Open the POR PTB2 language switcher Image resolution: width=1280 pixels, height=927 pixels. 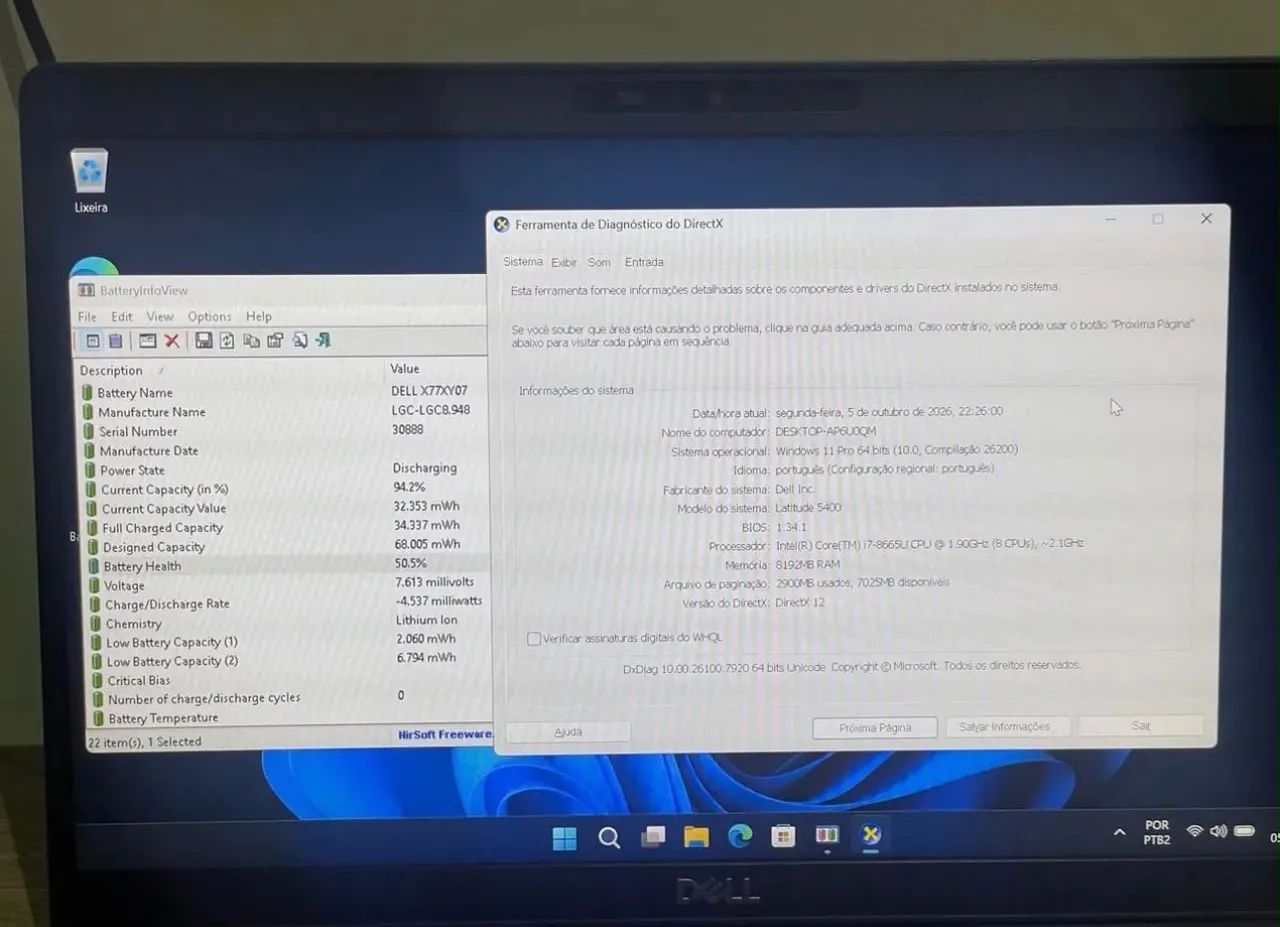pyautogui.click(x=1157, y=833)
